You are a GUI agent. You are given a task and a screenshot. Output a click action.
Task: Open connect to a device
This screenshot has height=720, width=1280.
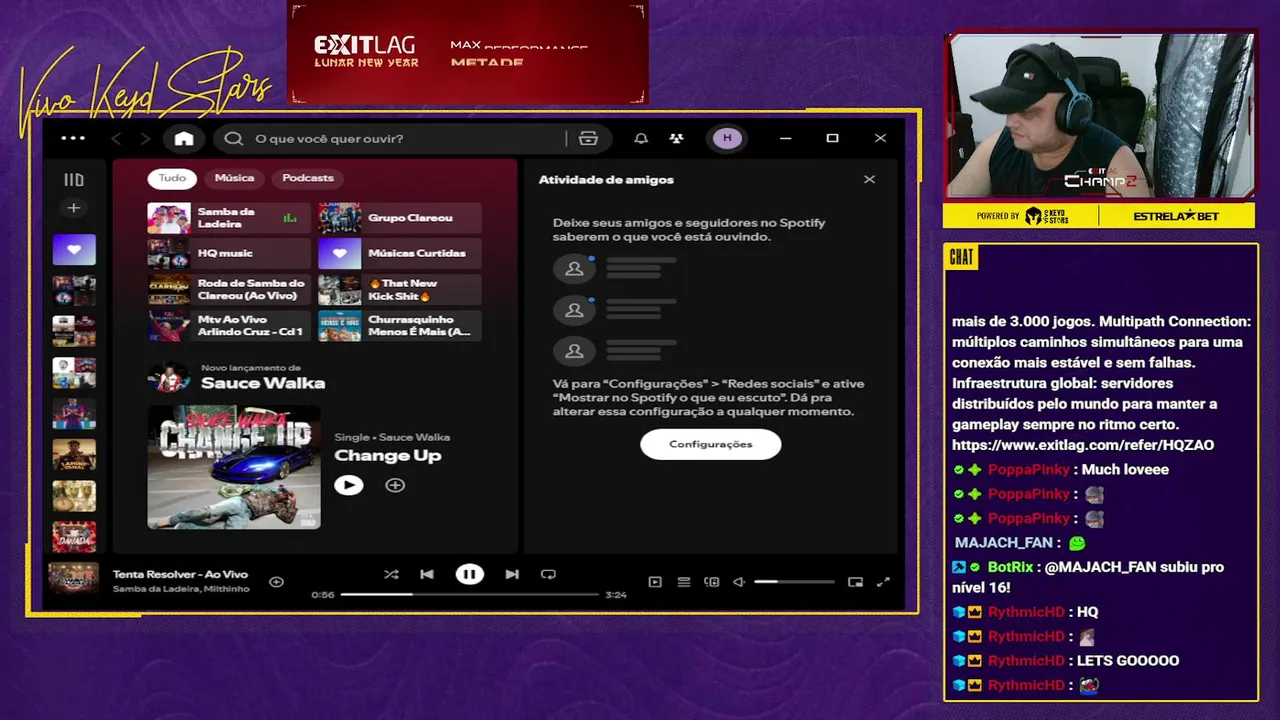712,582
